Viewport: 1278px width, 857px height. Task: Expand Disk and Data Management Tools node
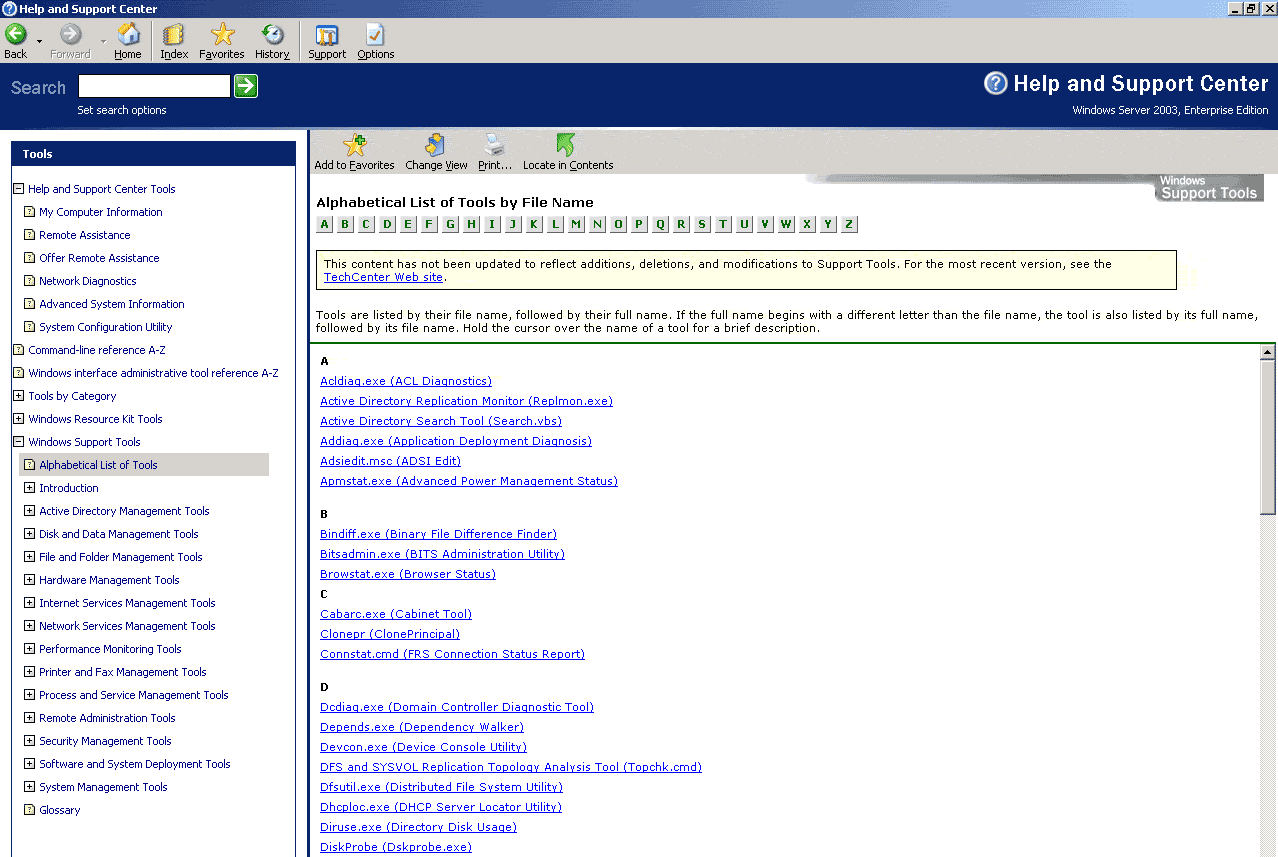point(29,534)
